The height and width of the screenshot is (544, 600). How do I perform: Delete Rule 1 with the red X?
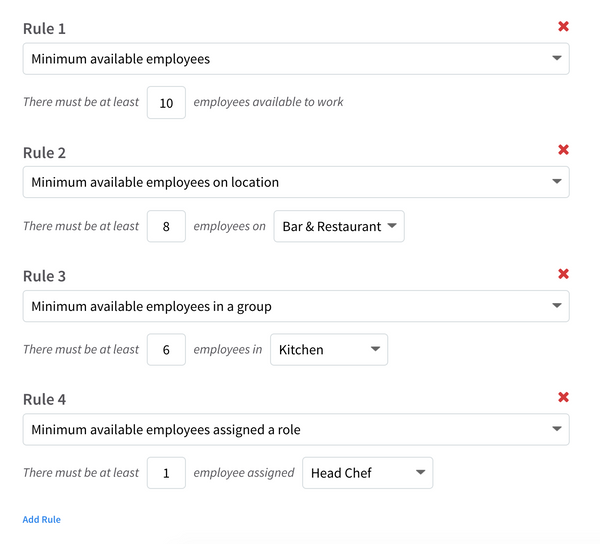(563, 27)
